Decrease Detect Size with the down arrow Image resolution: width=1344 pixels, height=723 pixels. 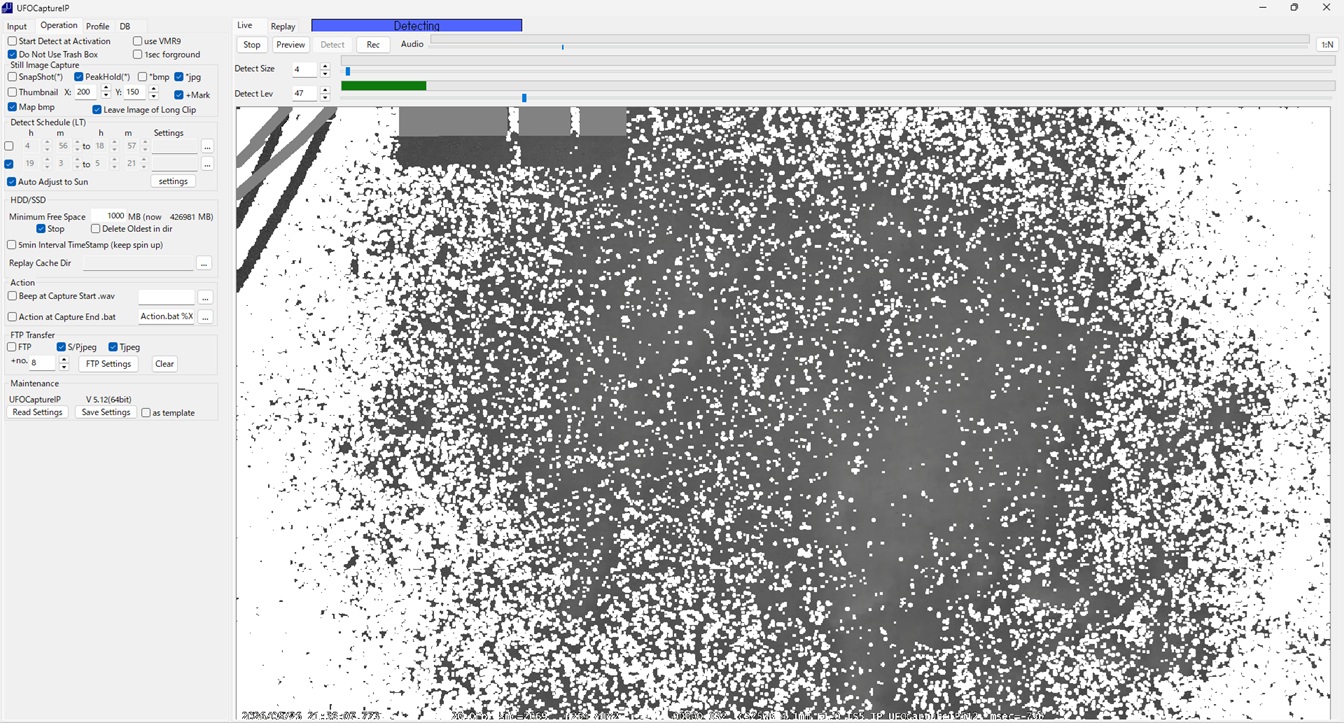[325, 74]
